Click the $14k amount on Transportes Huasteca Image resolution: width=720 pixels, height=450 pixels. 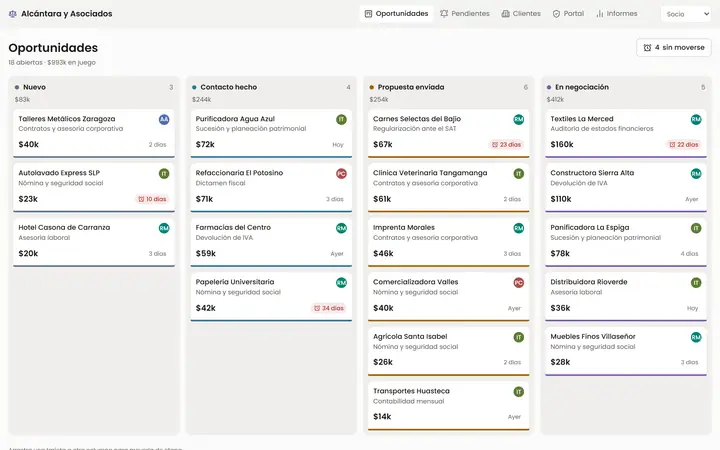382,416
